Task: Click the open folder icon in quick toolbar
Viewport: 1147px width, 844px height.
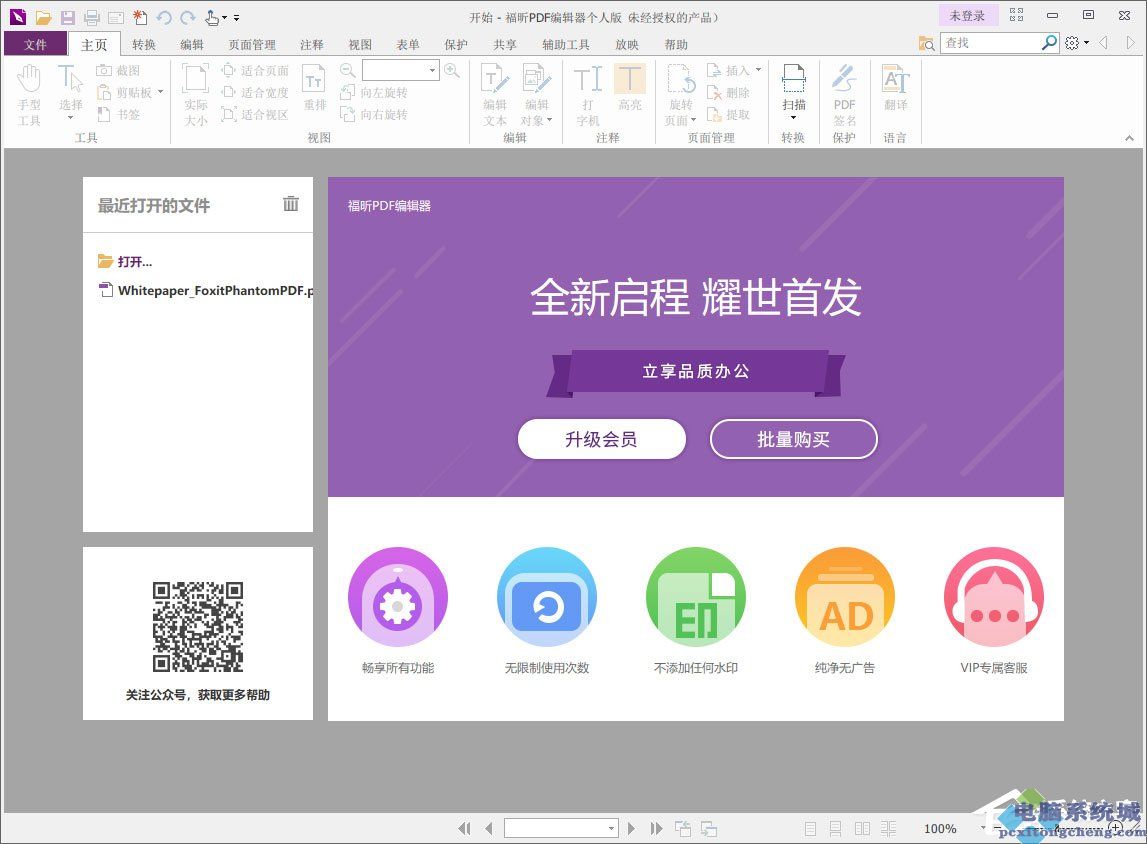Action: coord(43,18)
